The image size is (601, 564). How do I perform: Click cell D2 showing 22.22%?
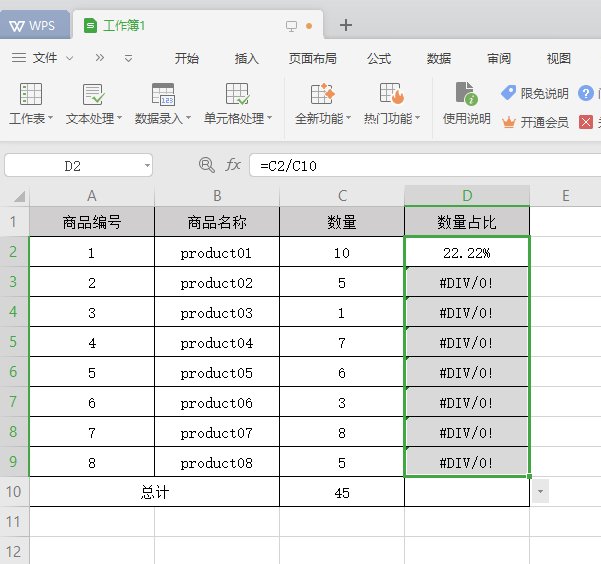[x=467, y=252]
